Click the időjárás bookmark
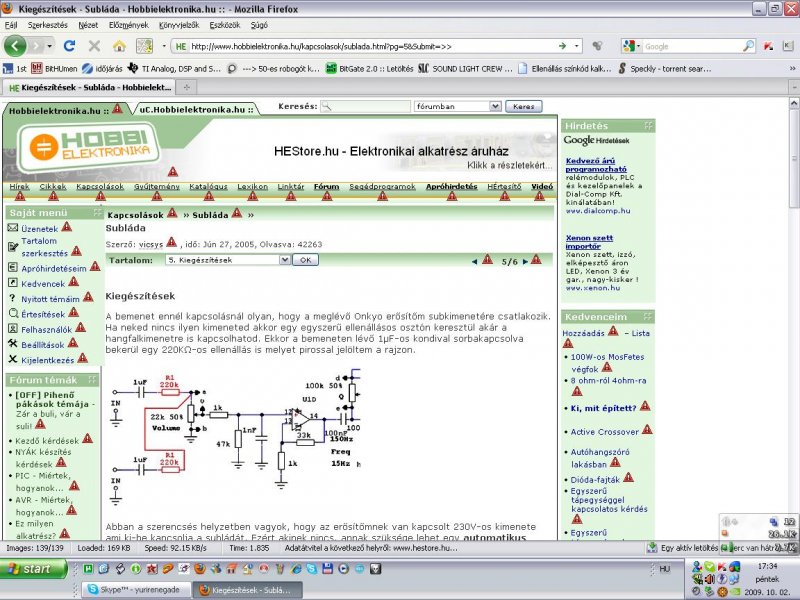This screenshot has width=800, height=600. [103, 68]
